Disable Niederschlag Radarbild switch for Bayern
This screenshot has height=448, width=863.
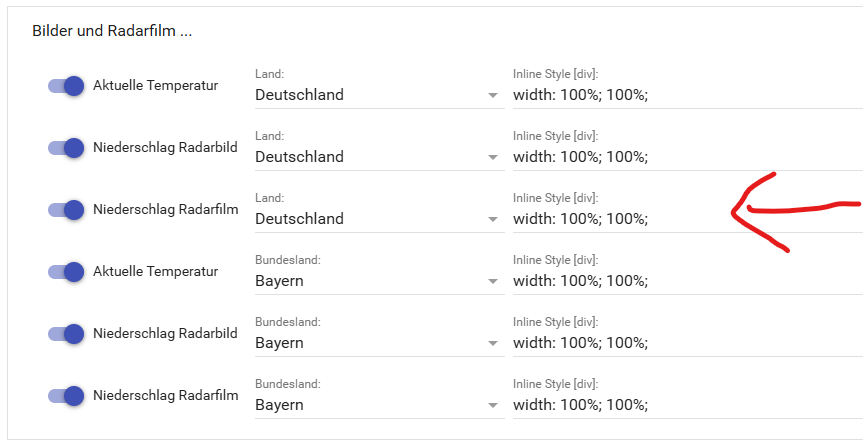click(65, 334)
